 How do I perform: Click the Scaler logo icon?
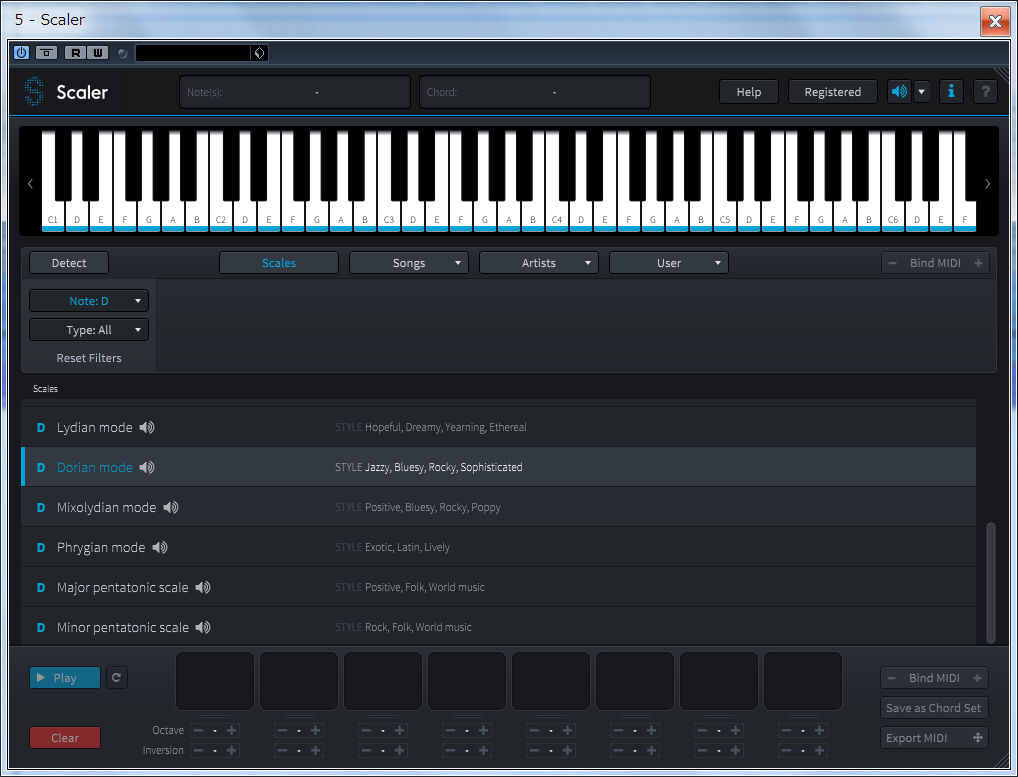click(x=34, y=92)
